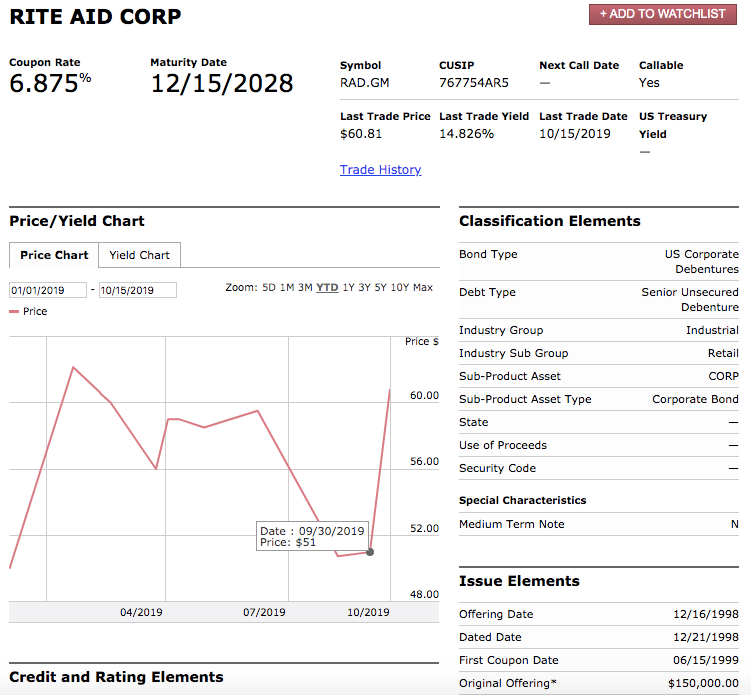Switch to the Price Chart tab
751x695 pixels.
(x=54, y=255)
